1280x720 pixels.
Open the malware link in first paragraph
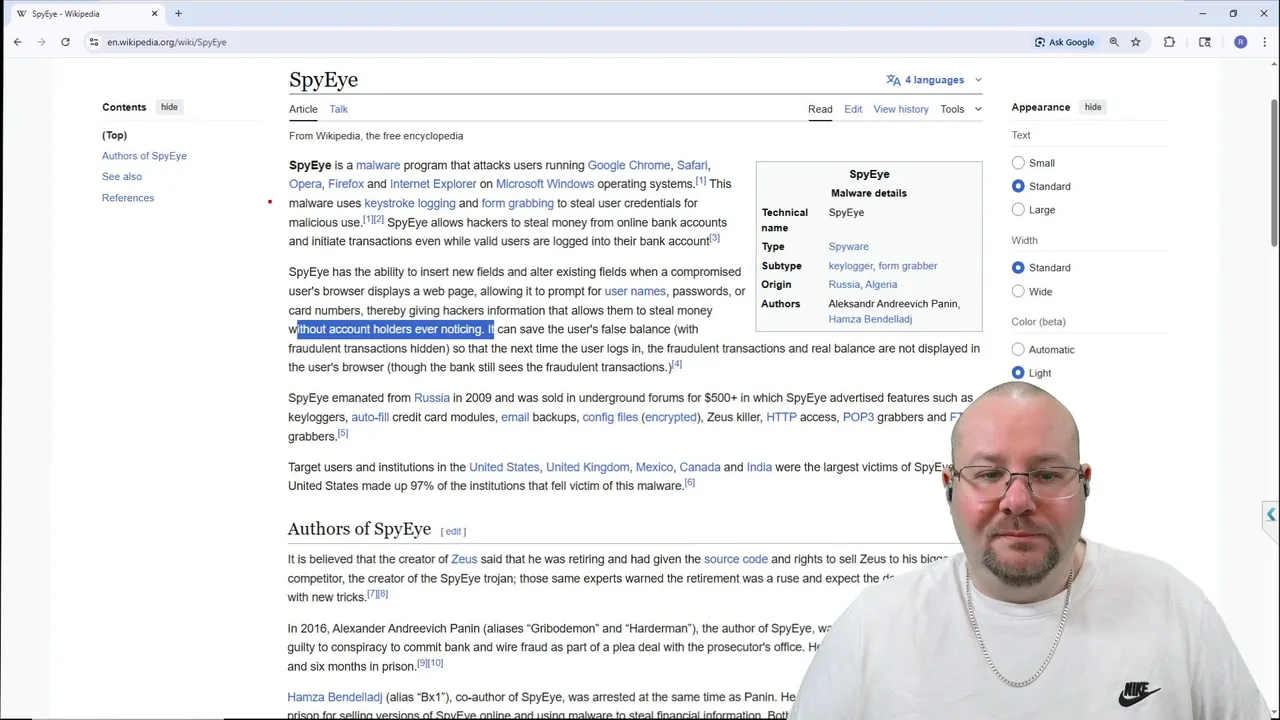pyautogui.click(x=378, y=165)
